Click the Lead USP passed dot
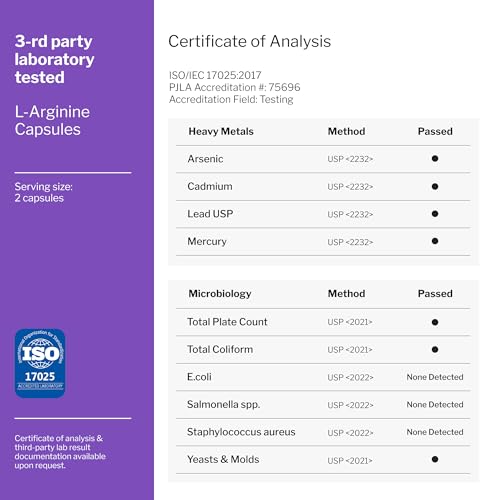Screen dimensions: 500x500 coord(435,214)
